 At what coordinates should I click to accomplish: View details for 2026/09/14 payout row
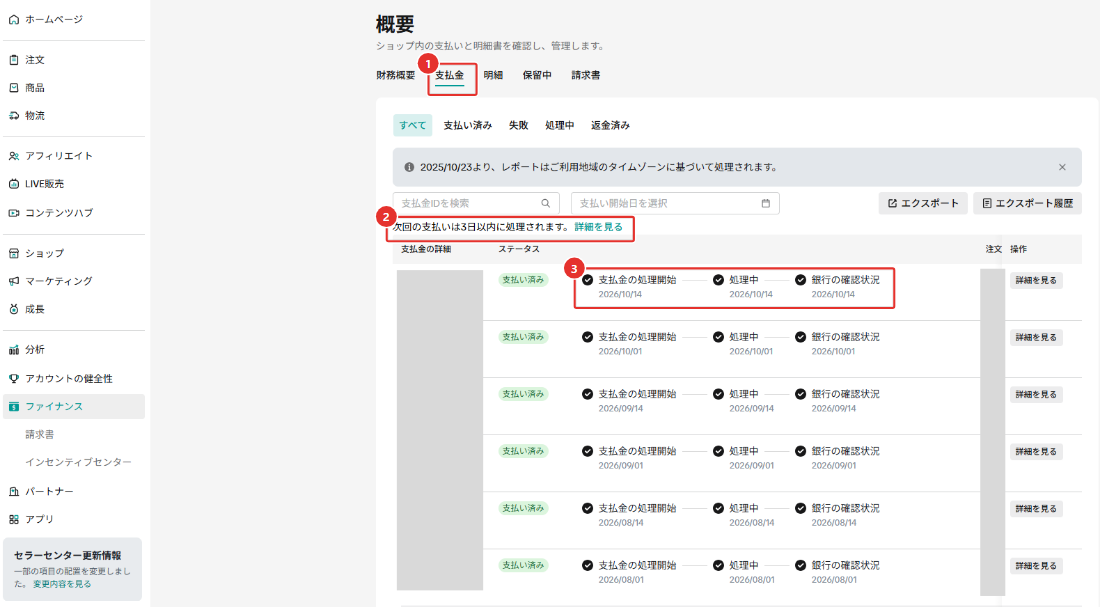1036,394
